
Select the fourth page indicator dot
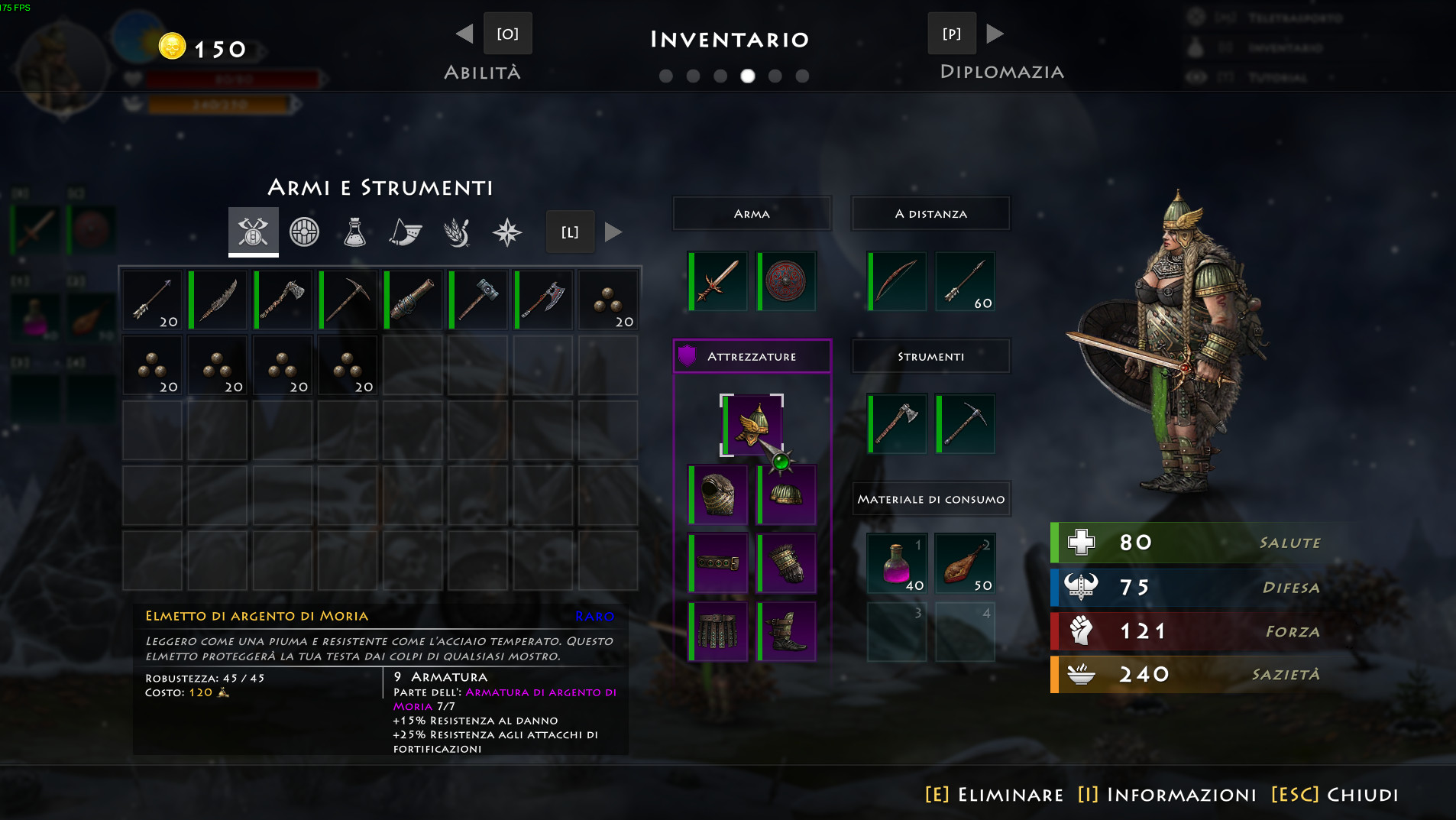tap(748, 76)
